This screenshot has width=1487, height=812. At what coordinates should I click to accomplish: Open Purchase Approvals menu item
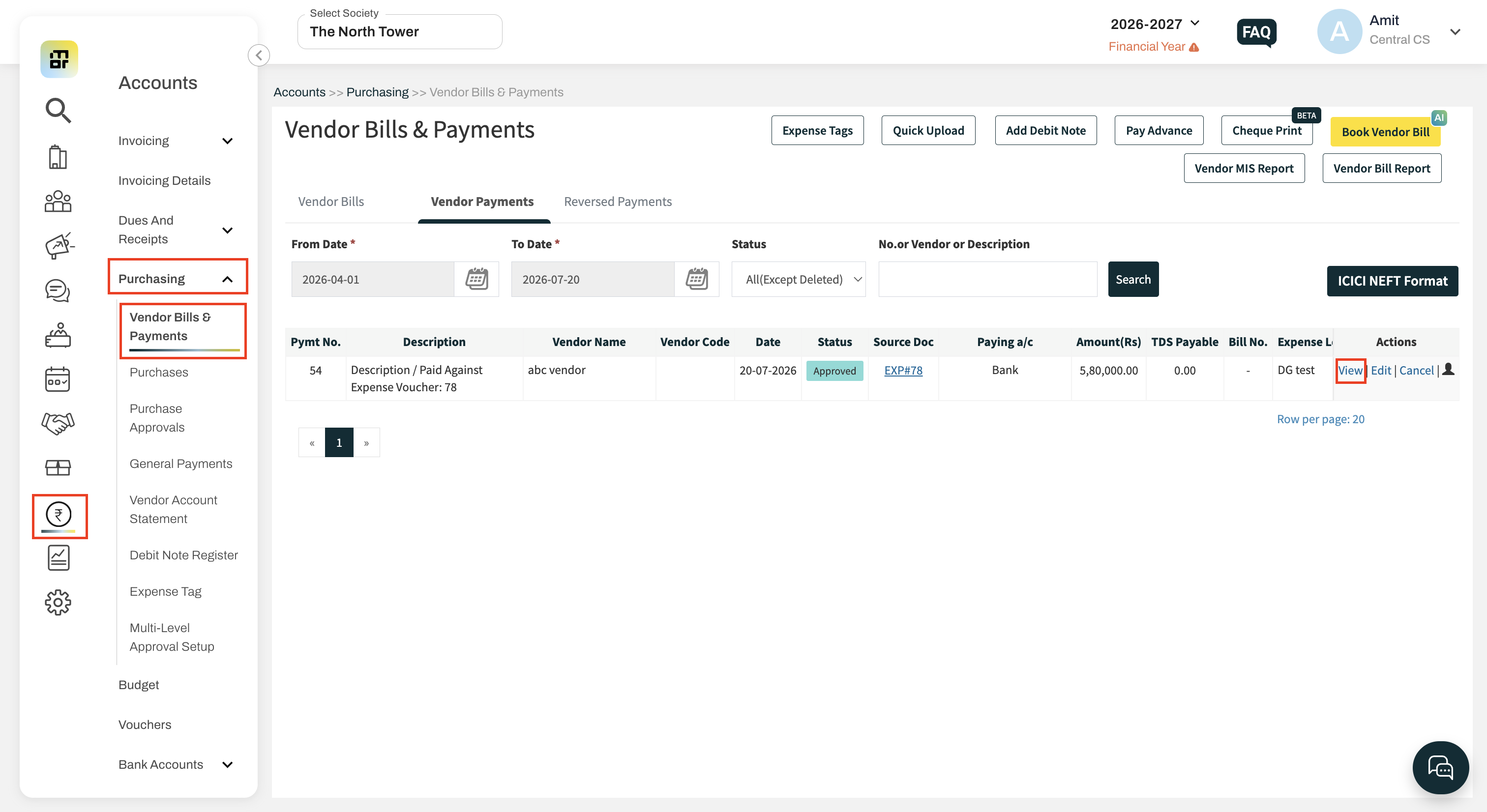pos(157,418)
